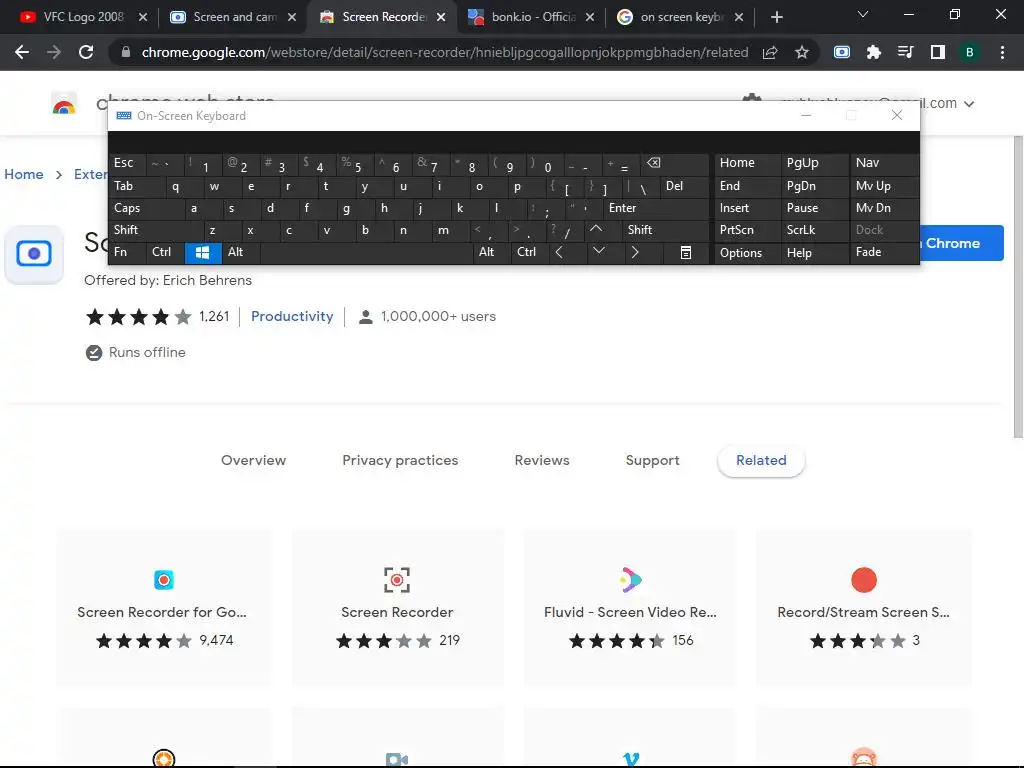Close the VFC Logo 2008 tab
This screenshot has height=768, width=1024.
(x=143, y=17)
